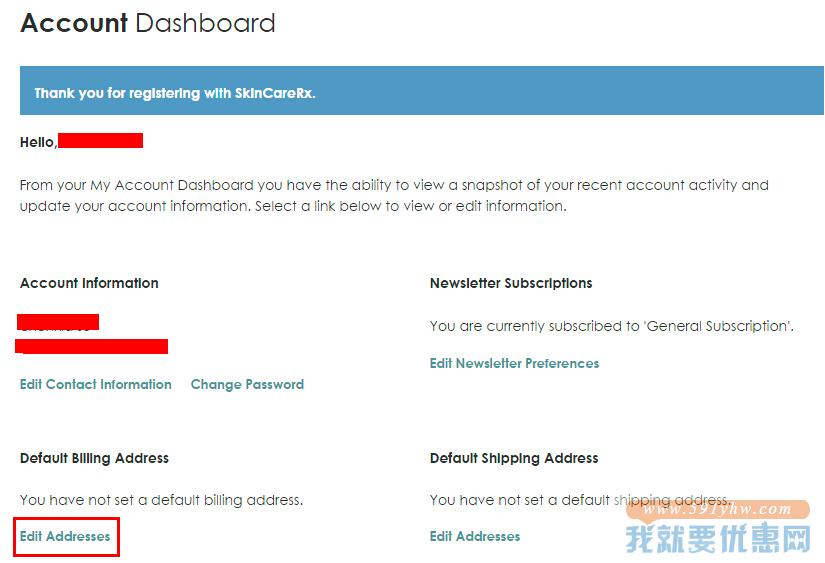This screenshot has width=825, height=563.
Task: Click the Chinese 我就要优惠网 watermark logo
Action: pos(718,539)
